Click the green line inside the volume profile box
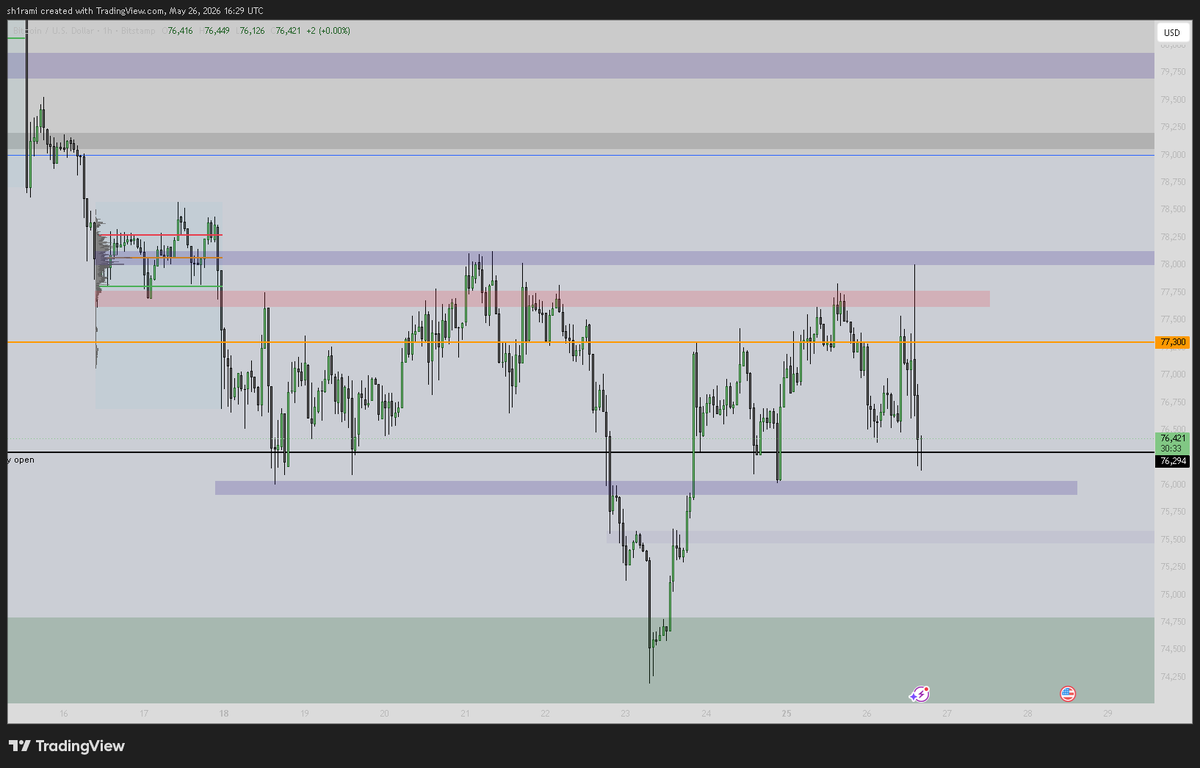This screenshot has height=768, width=1200. pyautogui.click(x=159, y=286)
